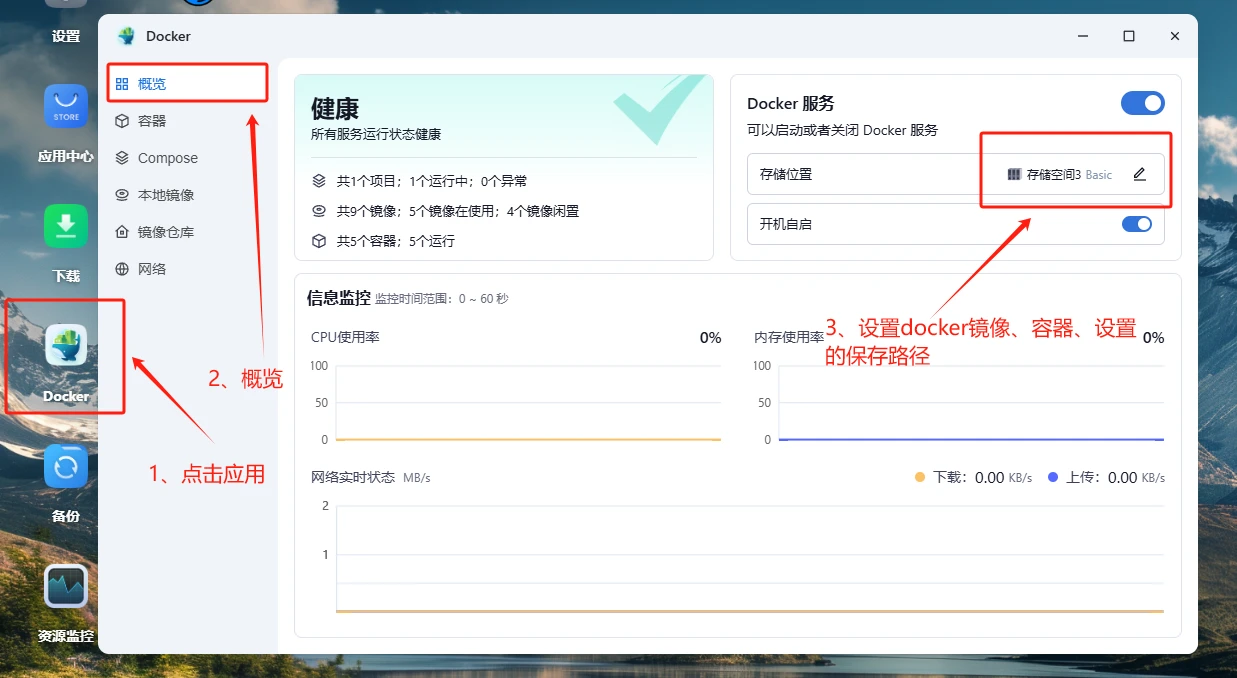The width and height of the screenshot is (1237, 678).
Task: Go to the 容器 containers section
Action: coord(152,121)
